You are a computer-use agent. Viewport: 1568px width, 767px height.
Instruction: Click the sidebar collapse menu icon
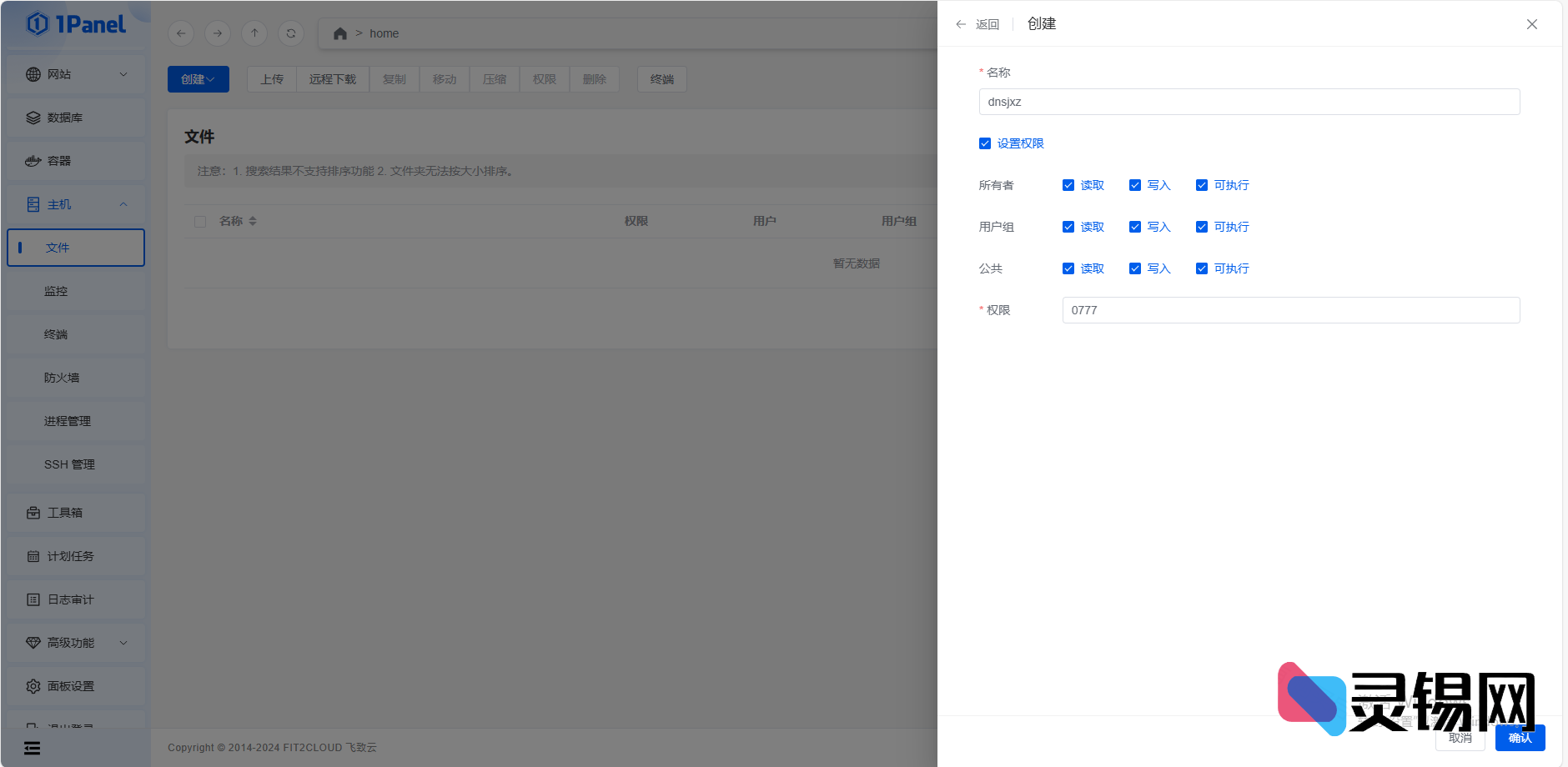tap(32, 748)
